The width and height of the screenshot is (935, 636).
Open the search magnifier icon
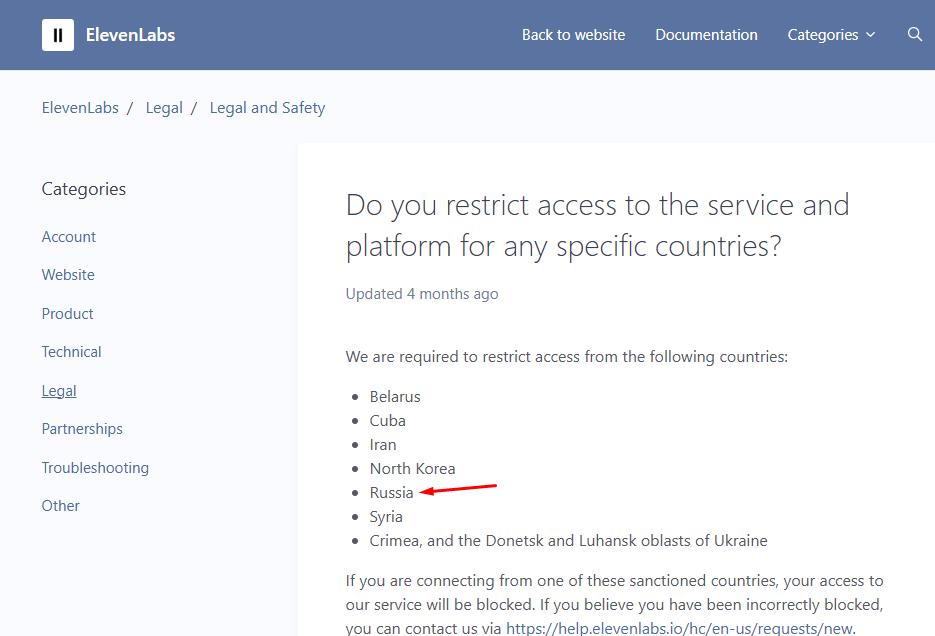(x=914, y=35)
